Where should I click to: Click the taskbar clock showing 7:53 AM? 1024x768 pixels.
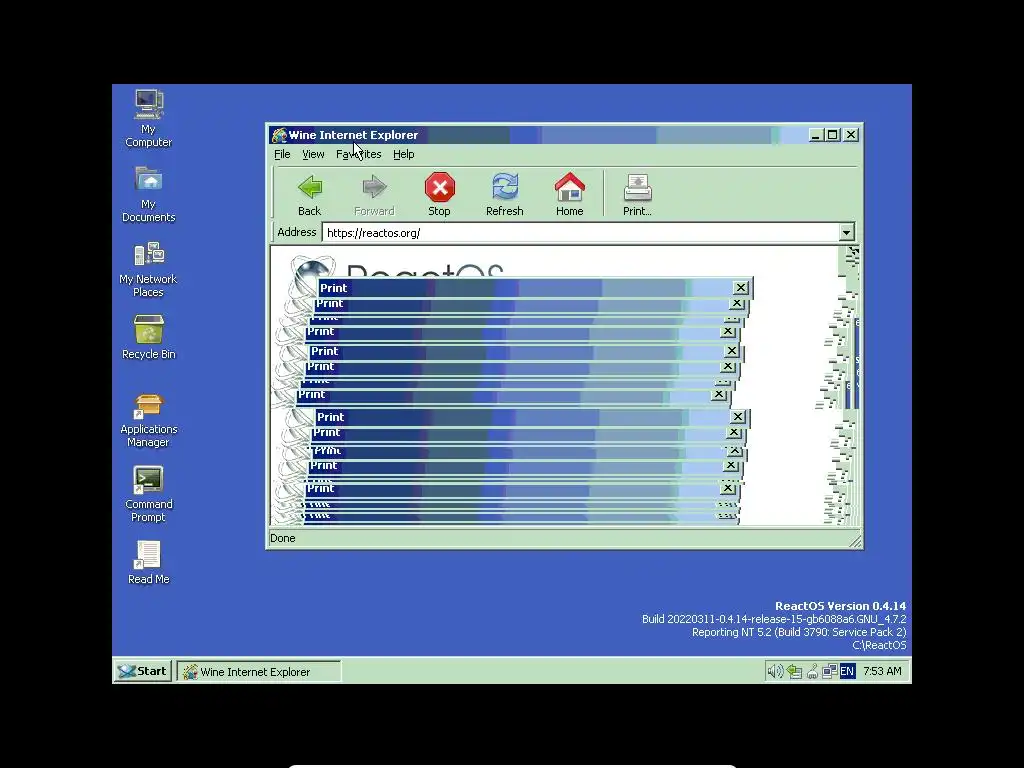tap(882, 671)
